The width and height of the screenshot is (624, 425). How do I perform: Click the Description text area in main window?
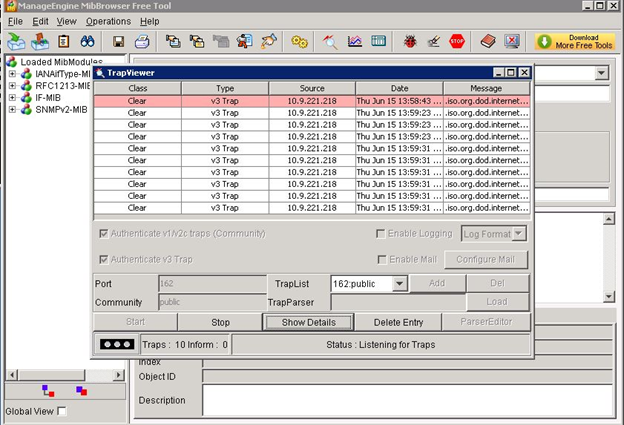tap(408, 400)
